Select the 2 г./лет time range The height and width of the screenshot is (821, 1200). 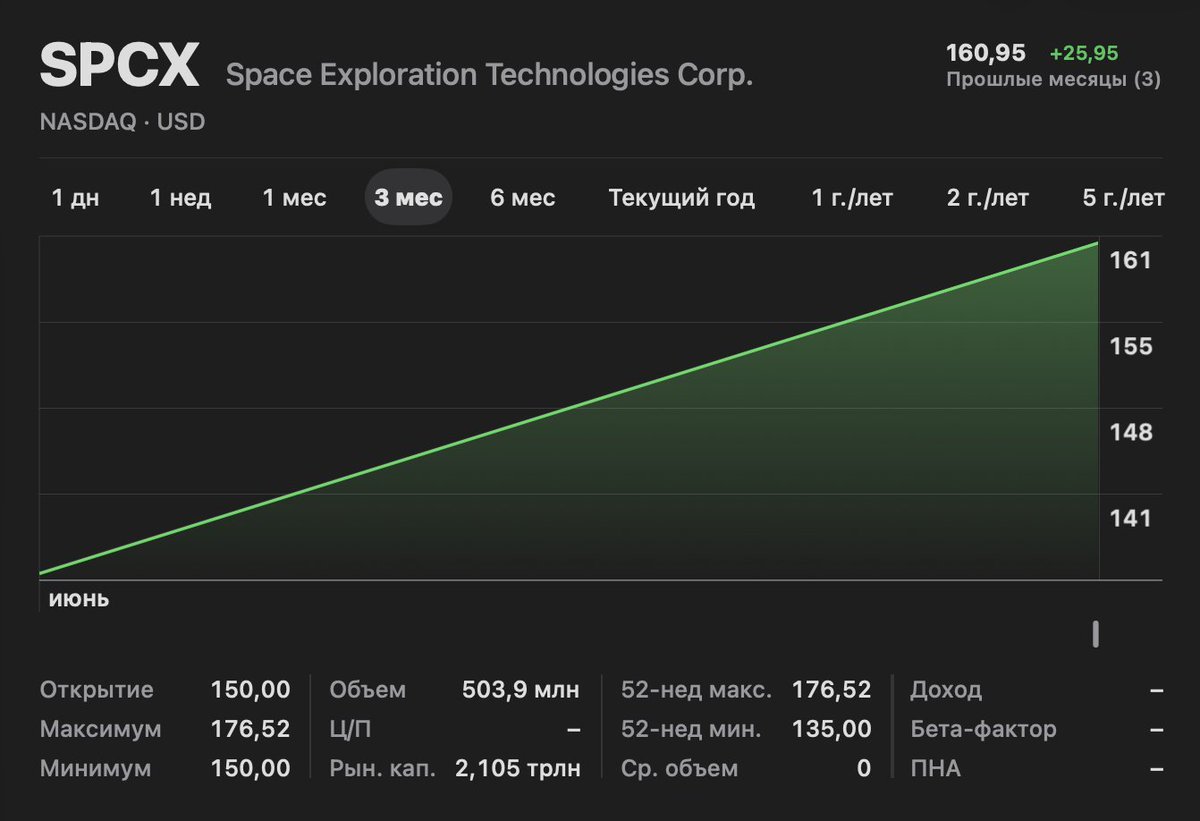click(x=987, y=198)
